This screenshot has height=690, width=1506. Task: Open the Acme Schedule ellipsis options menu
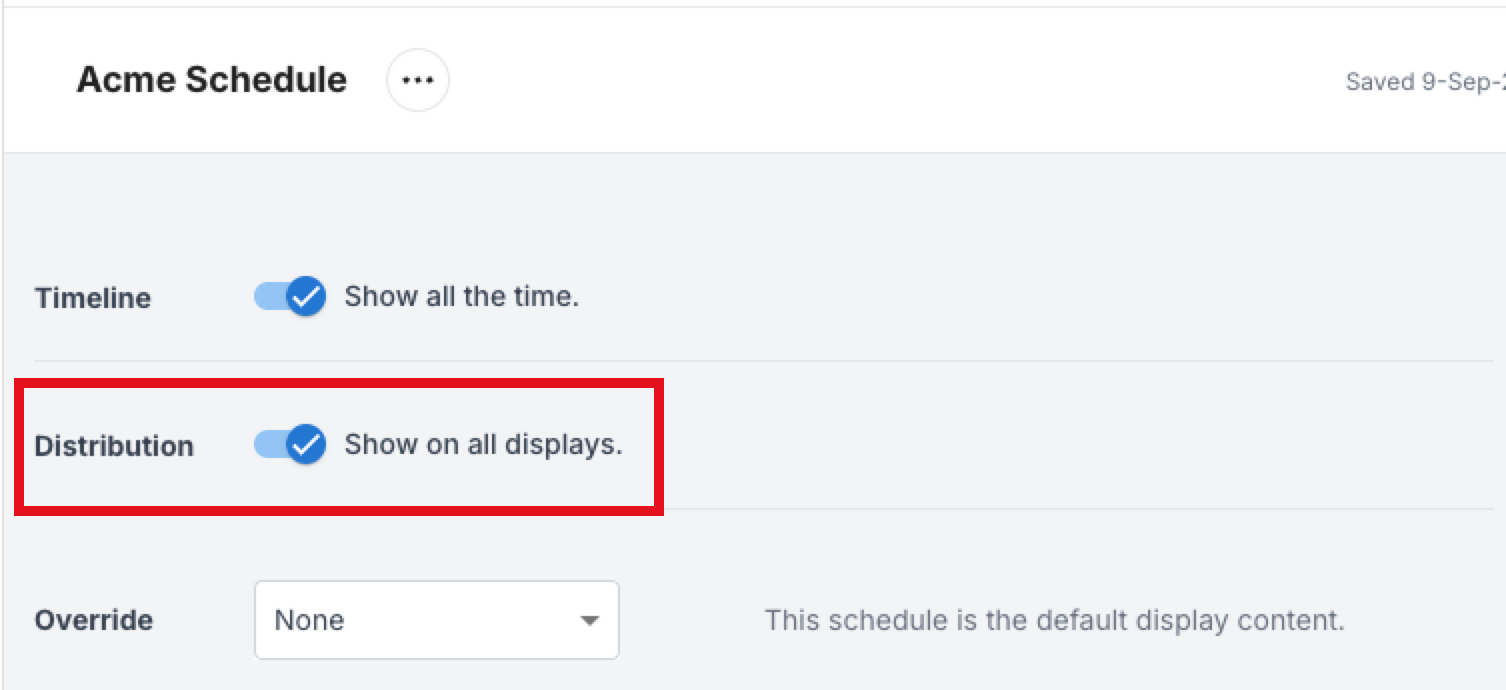tap(418, 80)
